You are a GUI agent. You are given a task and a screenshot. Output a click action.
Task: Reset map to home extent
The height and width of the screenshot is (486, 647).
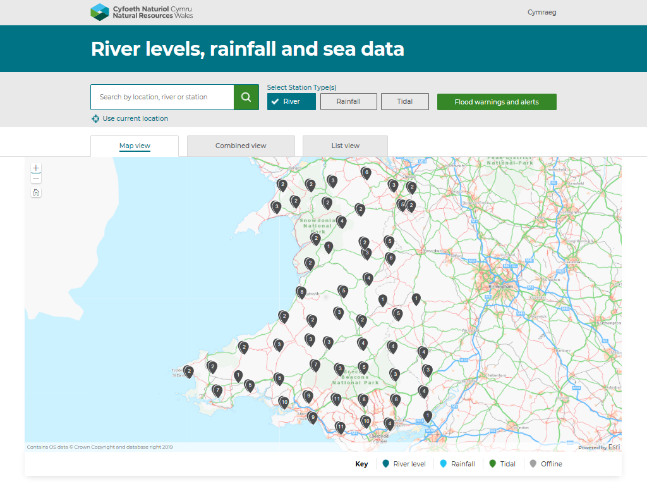36,192
